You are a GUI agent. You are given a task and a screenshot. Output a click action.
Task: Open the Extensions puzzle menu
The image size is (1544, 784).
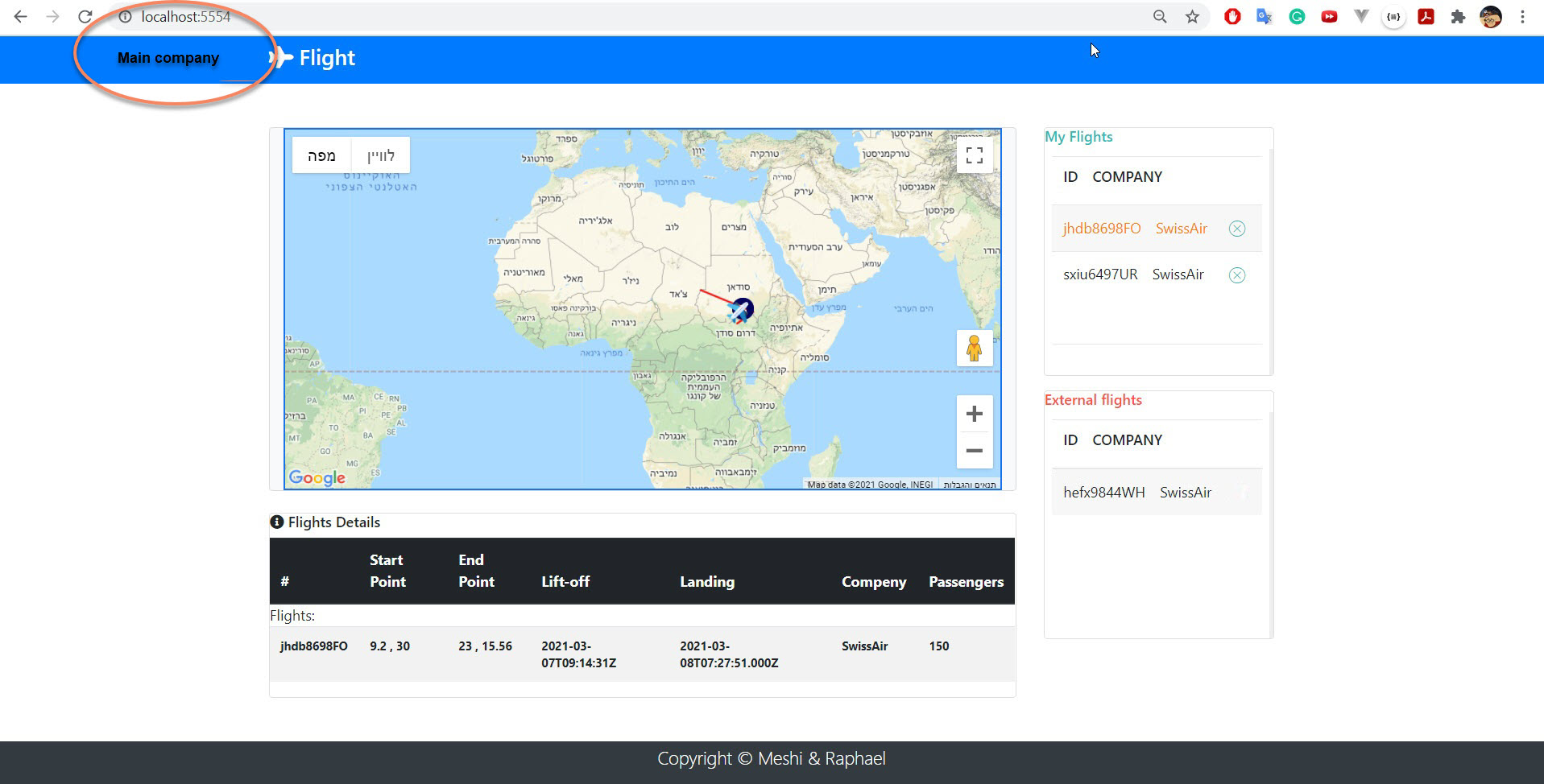click(1458, 16)
